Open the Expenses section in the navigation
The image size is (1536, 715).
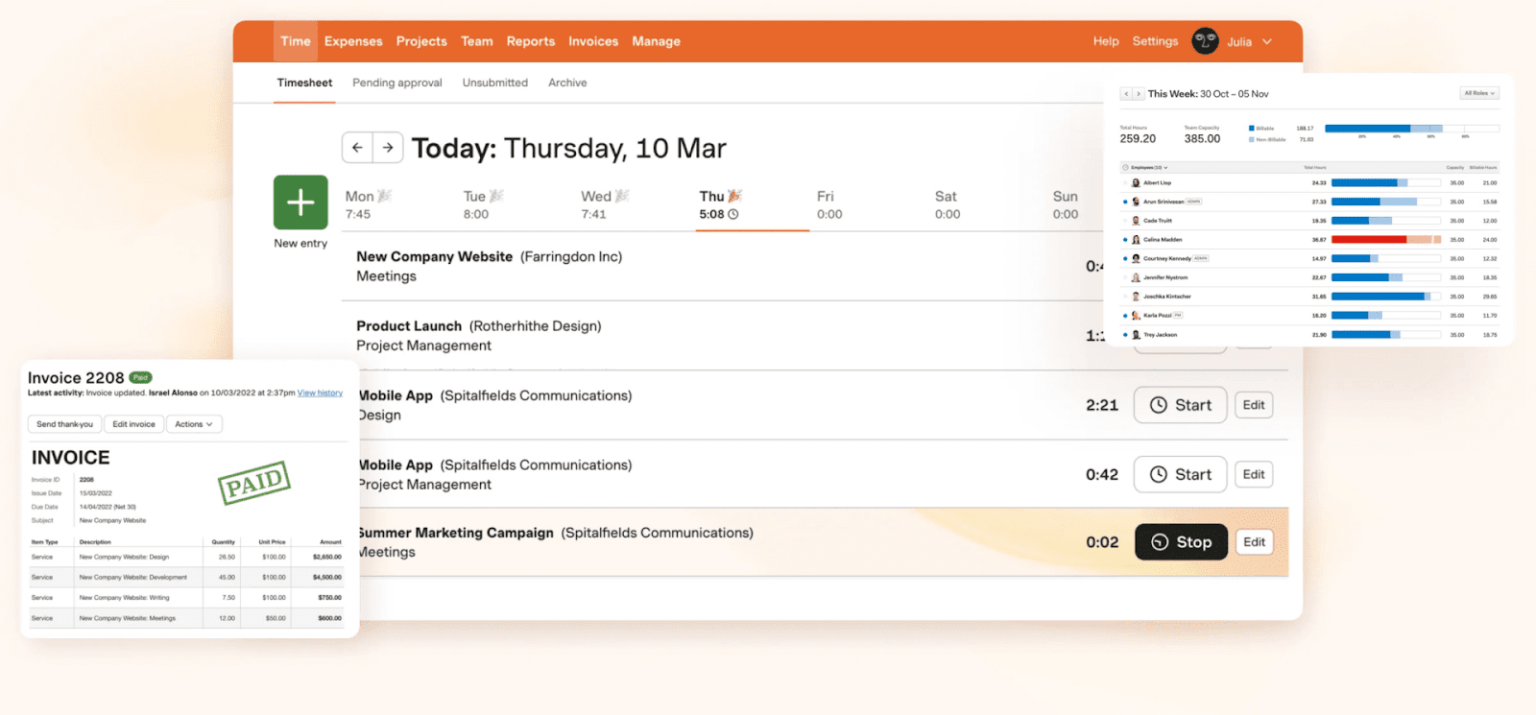tap(353, 41)
